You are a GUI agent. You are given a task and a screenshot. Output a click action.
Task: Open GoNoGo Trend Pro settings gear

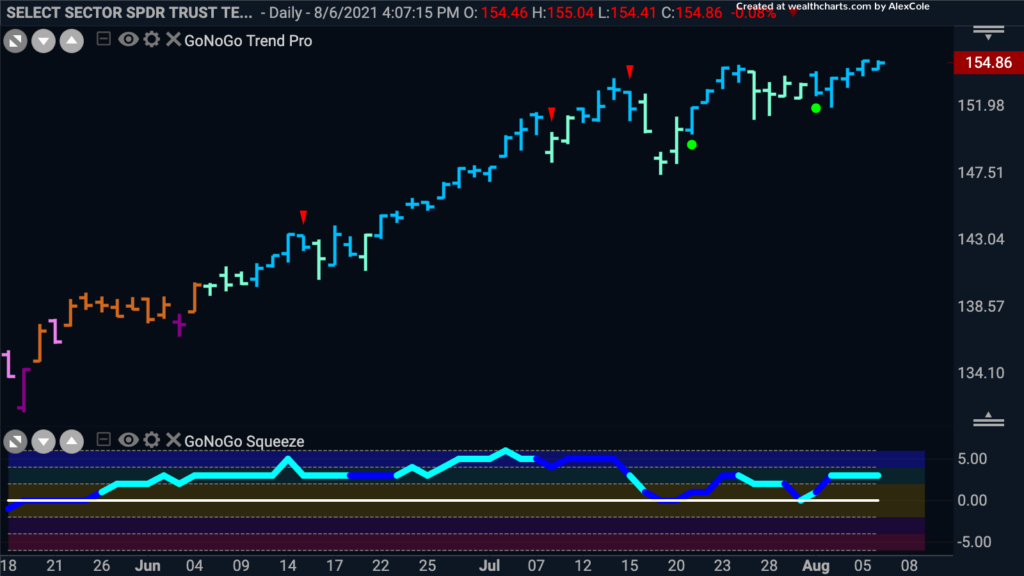(x=152, y=40)
